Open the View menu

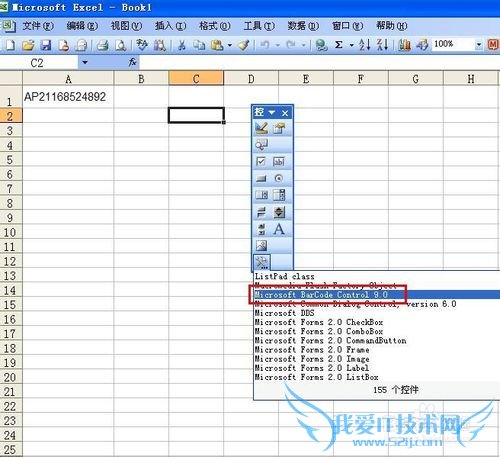click(x=126, y=26)
